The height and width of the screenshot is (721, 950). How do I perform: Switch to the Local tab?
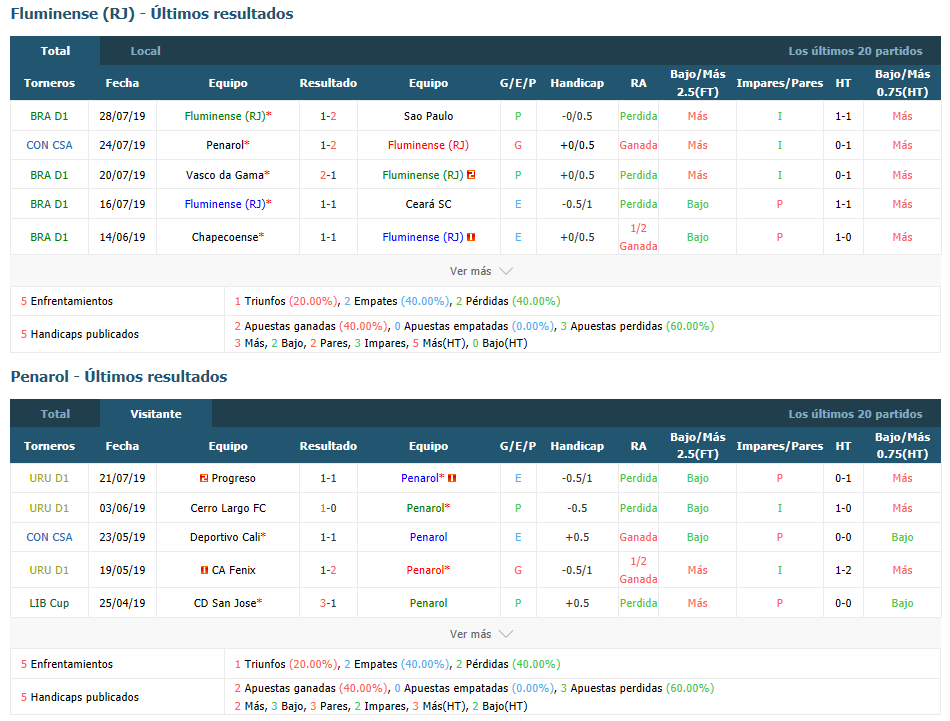tap(145, 51)
